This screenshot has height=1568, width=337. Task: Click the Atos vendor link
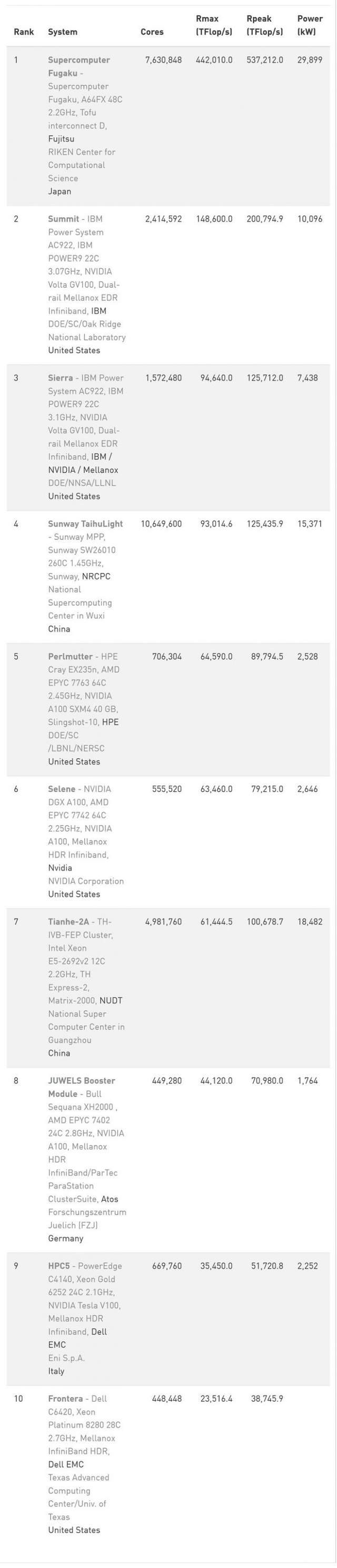(x=110, y=1200)
